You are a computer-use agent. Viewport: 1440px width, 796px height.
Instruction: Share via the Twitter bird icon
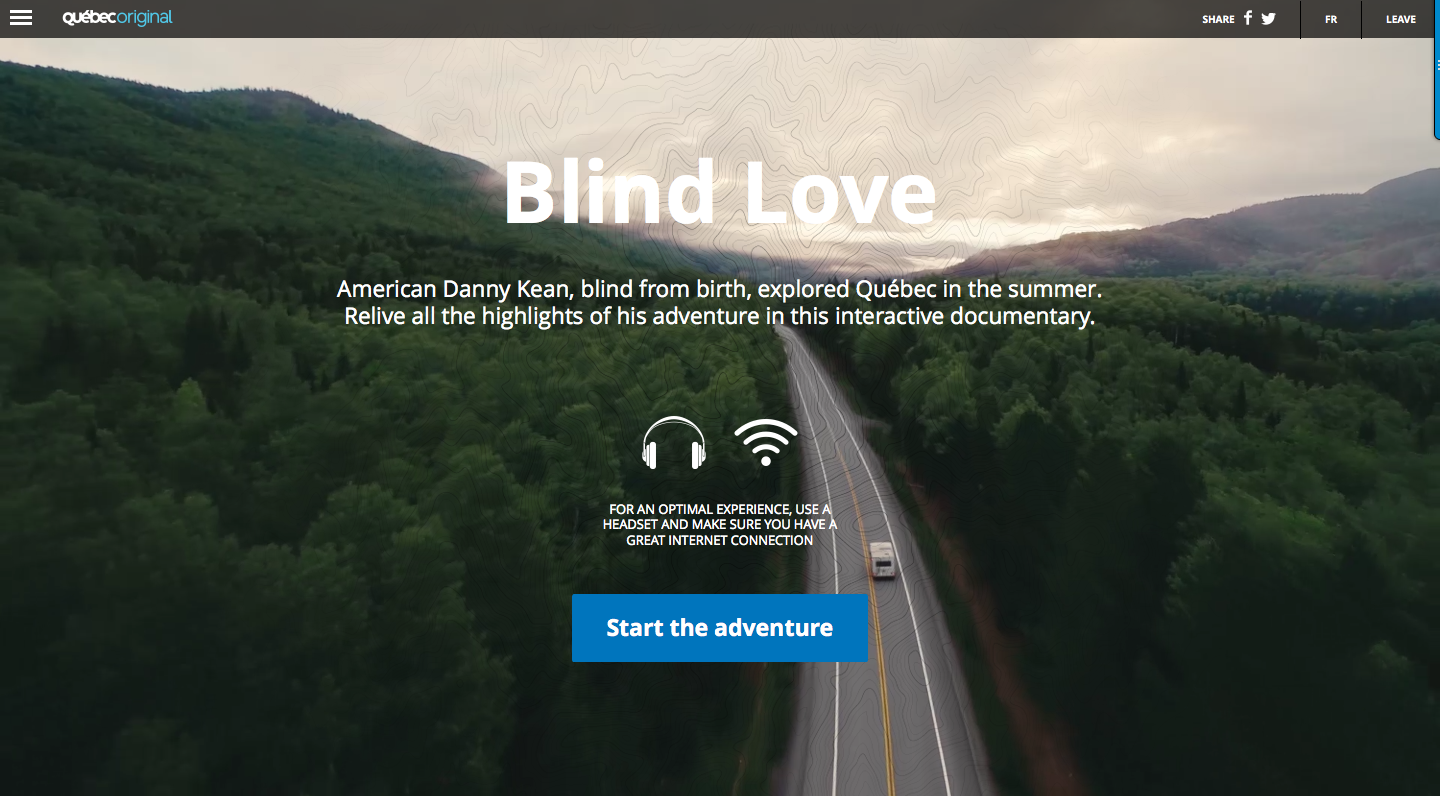click(x=1268, y=18)
